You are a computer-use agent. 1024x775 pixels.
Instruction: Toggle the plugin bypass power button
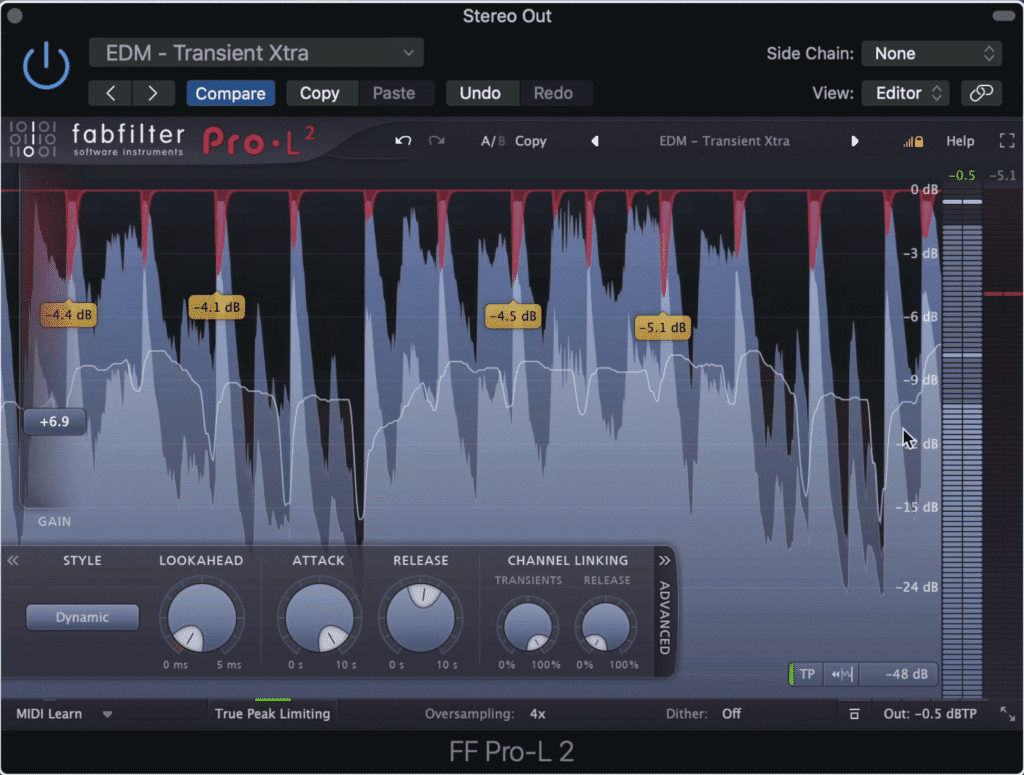point(46,65)
